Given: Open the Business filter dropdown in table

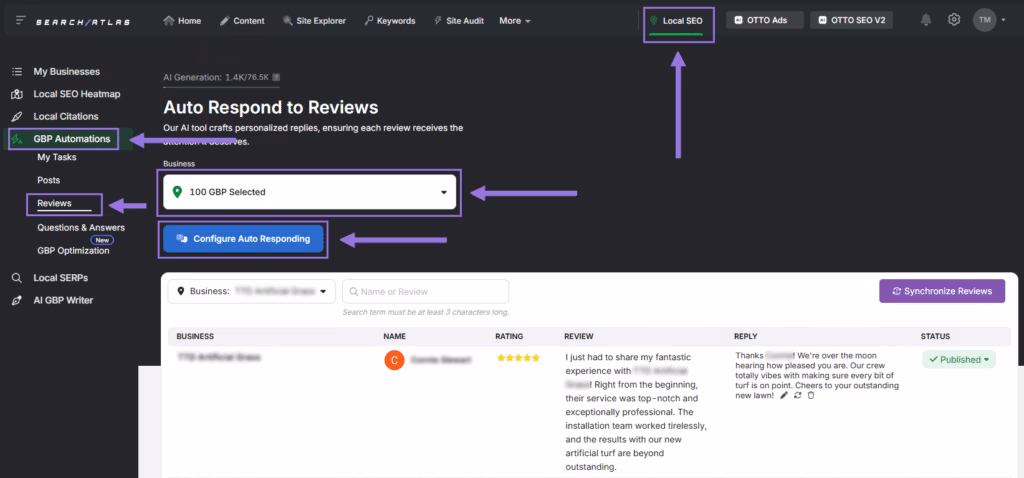Looking at the screenshot, I should click(252, 291).
